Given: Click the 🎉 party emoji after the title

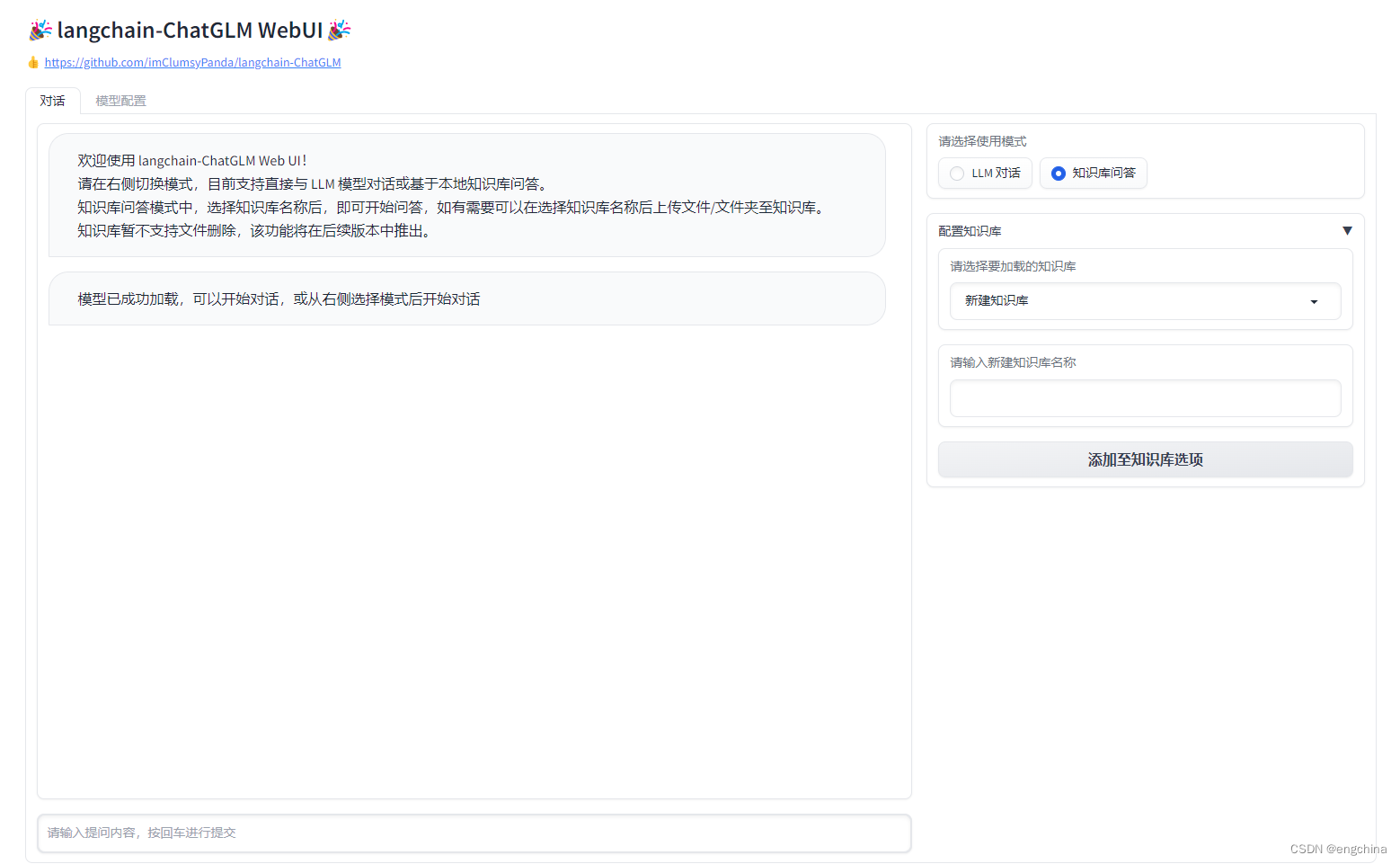Looking at the screenshot, I should pos(338,30).
